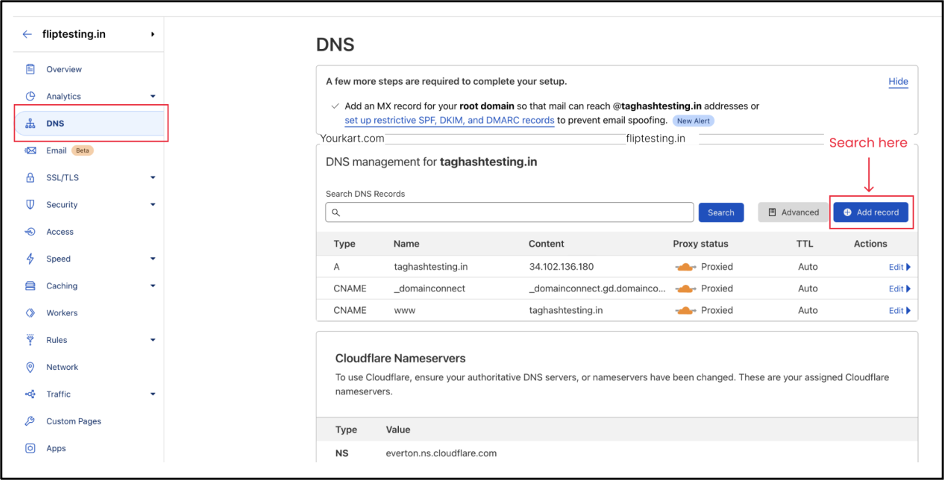
Task: Click the Beta badge next to Email
Action: [x=83, y=151]
